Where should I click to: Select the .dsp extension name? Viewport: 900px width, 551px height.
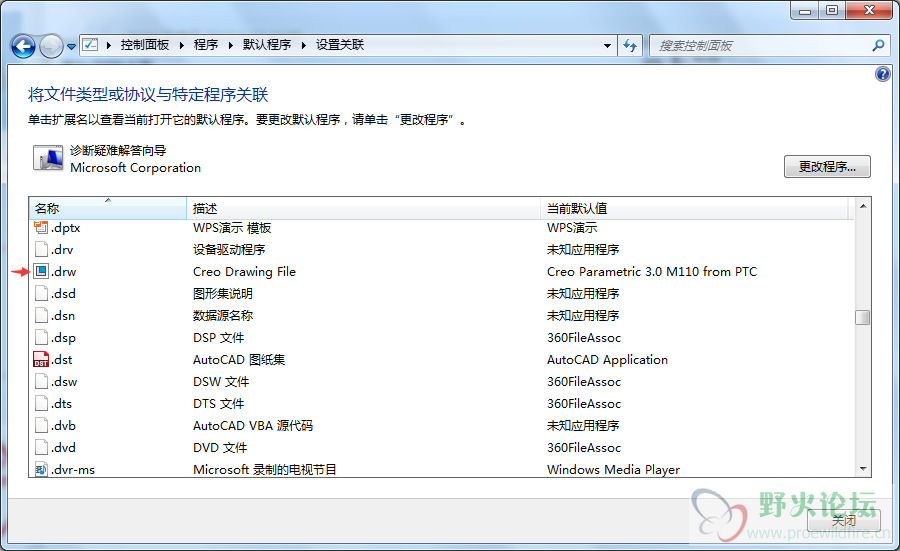tap(63, 337)
